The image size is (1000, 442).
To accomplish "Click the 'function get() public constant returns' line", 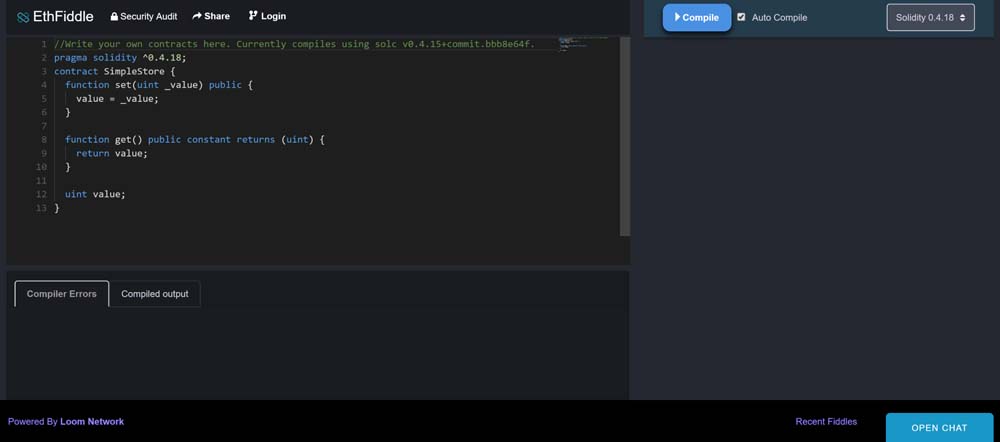I will 195,139.
